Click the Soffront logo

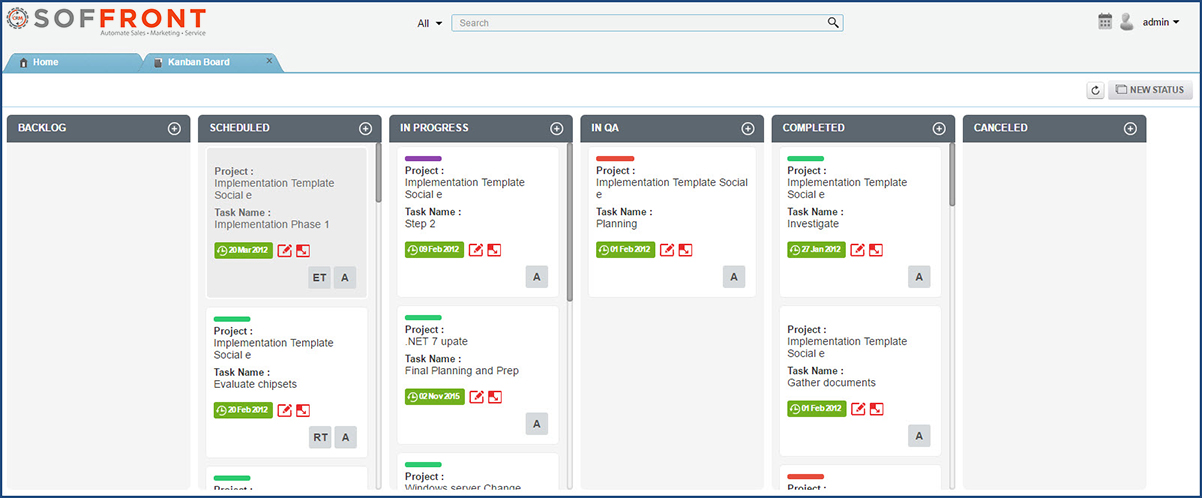point(107,21)
